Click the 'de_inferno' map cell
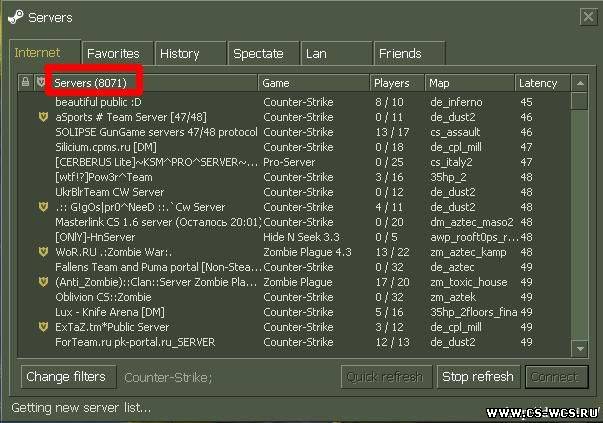Image resolution: width=603 pixels, height=423 pixels. [456, 102]
